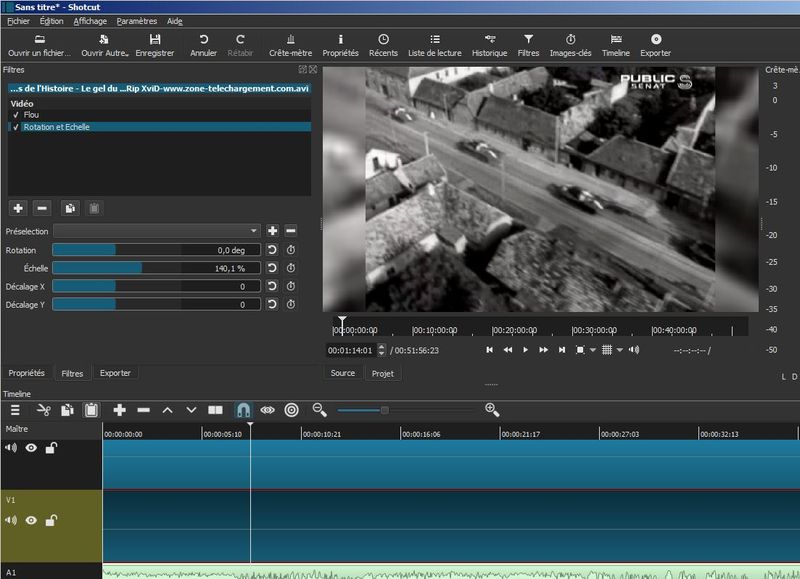Uncheck the Rotation et Echelle filter

tap(16, 127)
